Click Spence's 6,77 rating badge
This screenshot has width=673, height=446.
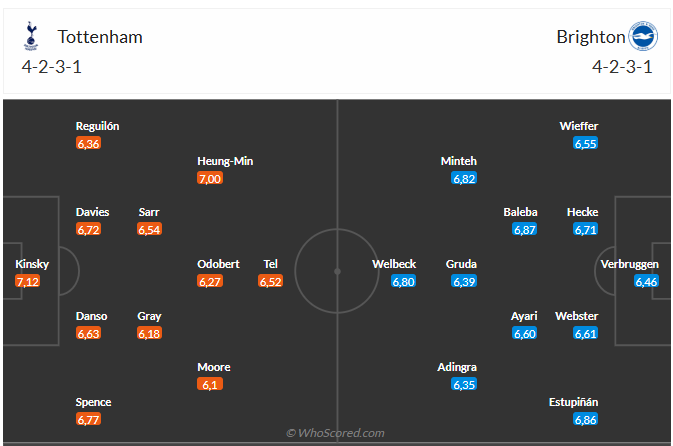click(88, 420)
